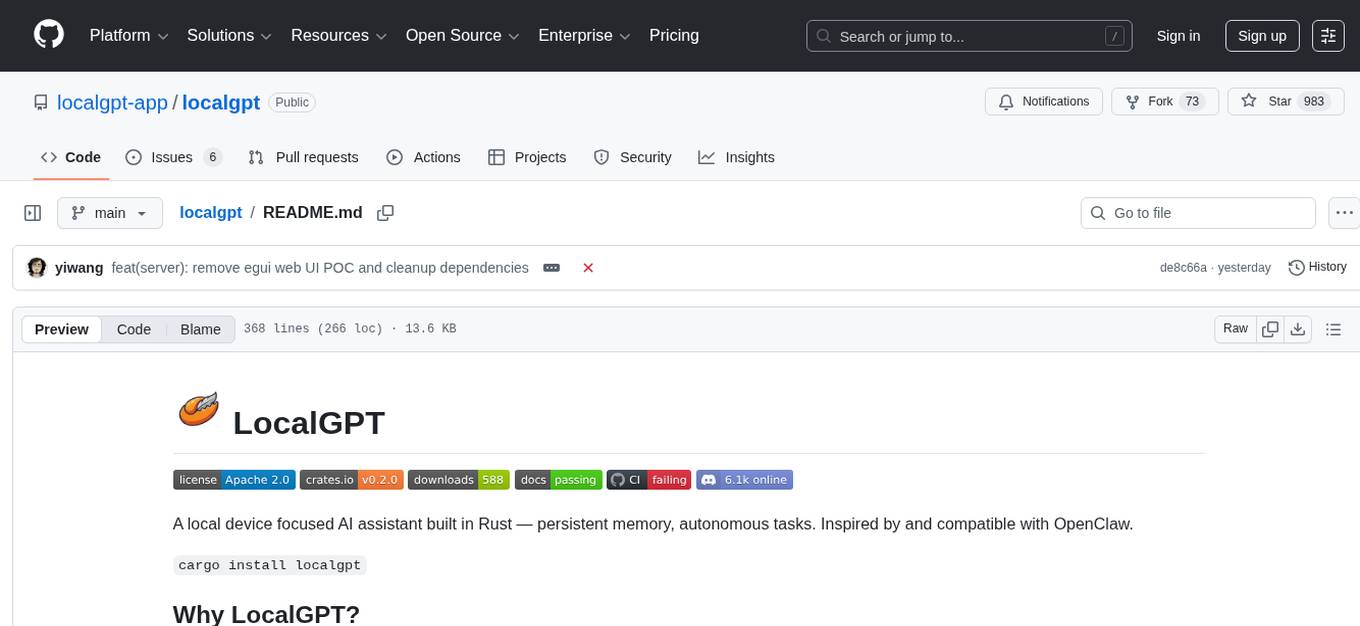Open the main branch selector

click(109, 212)
